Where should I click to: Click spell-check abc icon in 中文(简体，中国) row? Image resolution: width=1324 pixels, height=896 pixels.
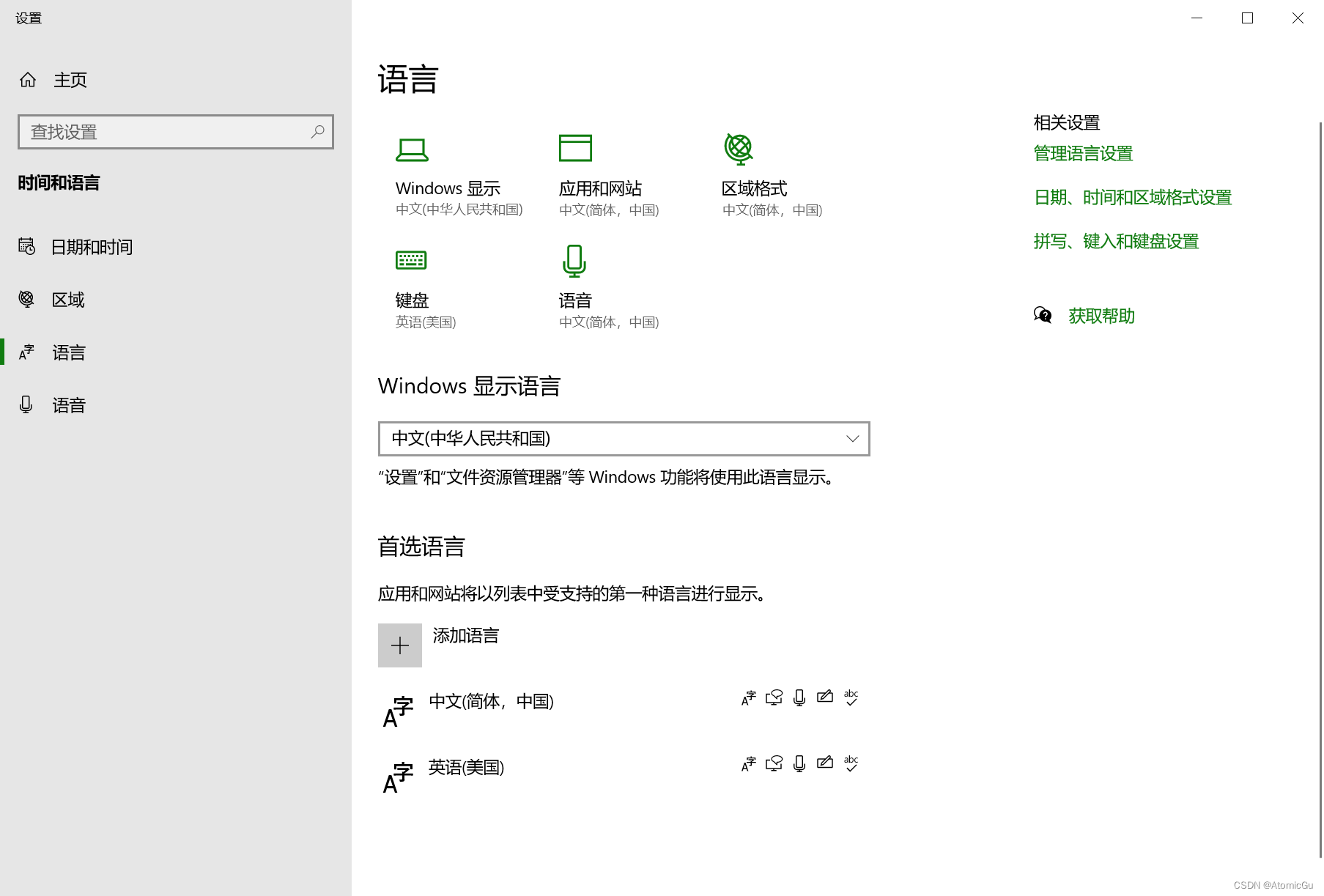[851, 697]
